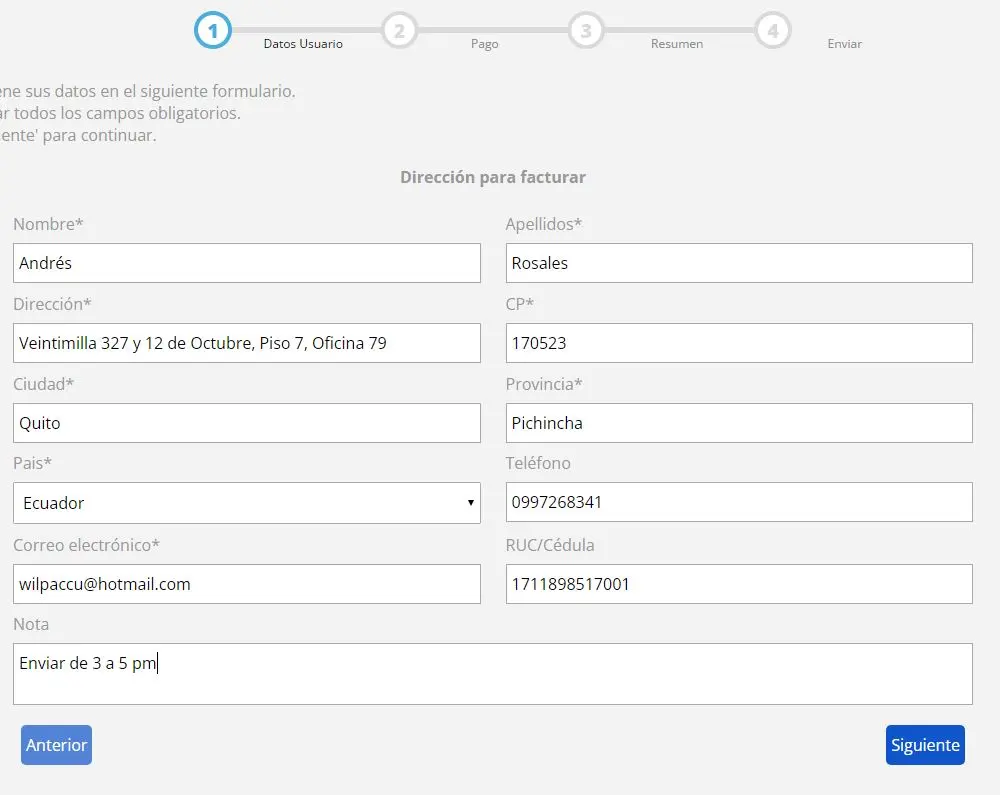Click into the Apellidos field
The width and height of the screenshot is (1000, 795).
click(x=738, y=263)
